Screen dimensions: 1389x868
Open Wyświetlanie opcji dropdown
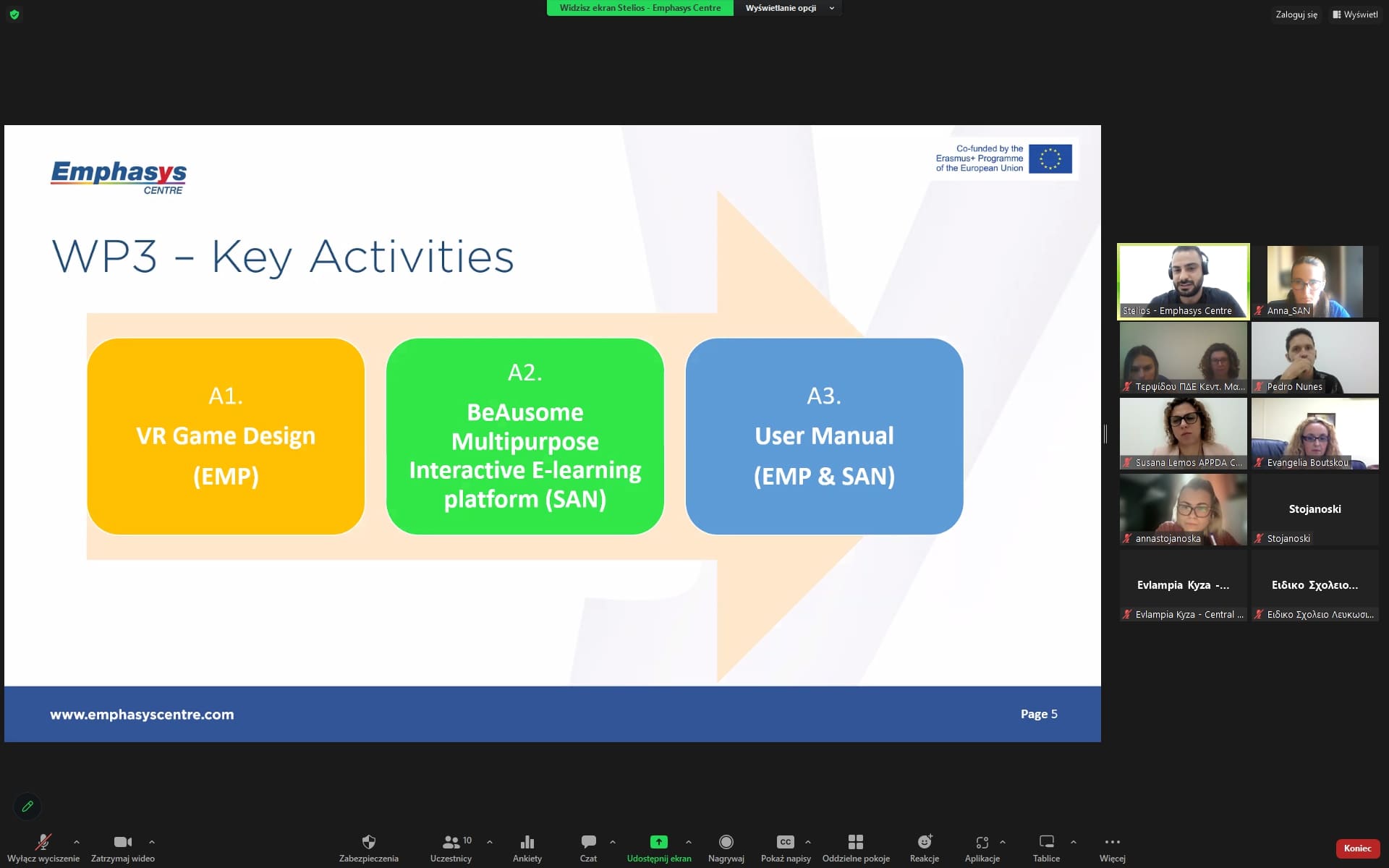click(x=789, y=8)
